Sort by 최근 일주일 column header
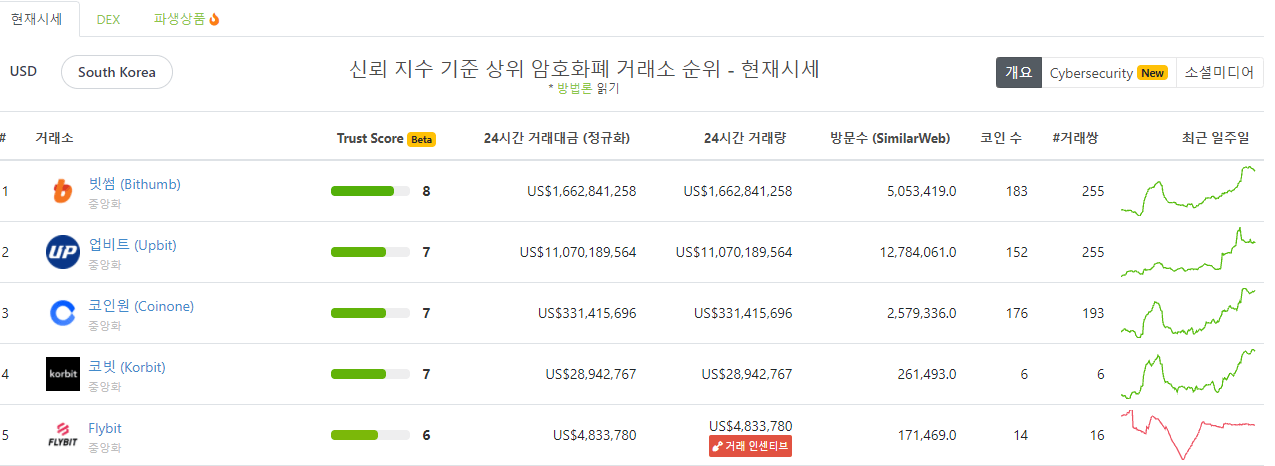The height and width of the screenshot is (466, 1275). 1216,138
